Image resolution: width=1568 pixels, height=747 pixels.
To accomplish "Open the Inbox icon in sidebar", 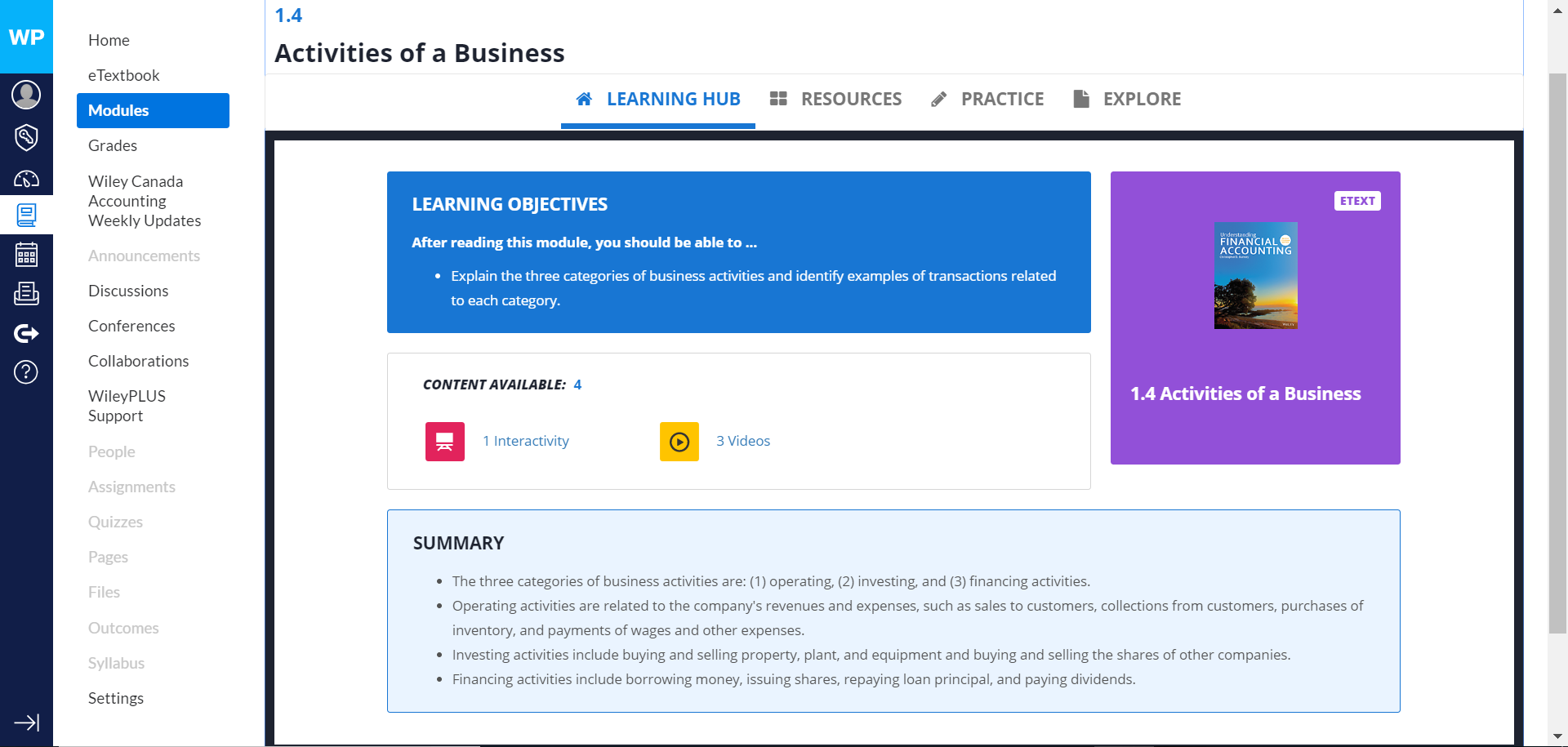I will click(x=26, y=293).
